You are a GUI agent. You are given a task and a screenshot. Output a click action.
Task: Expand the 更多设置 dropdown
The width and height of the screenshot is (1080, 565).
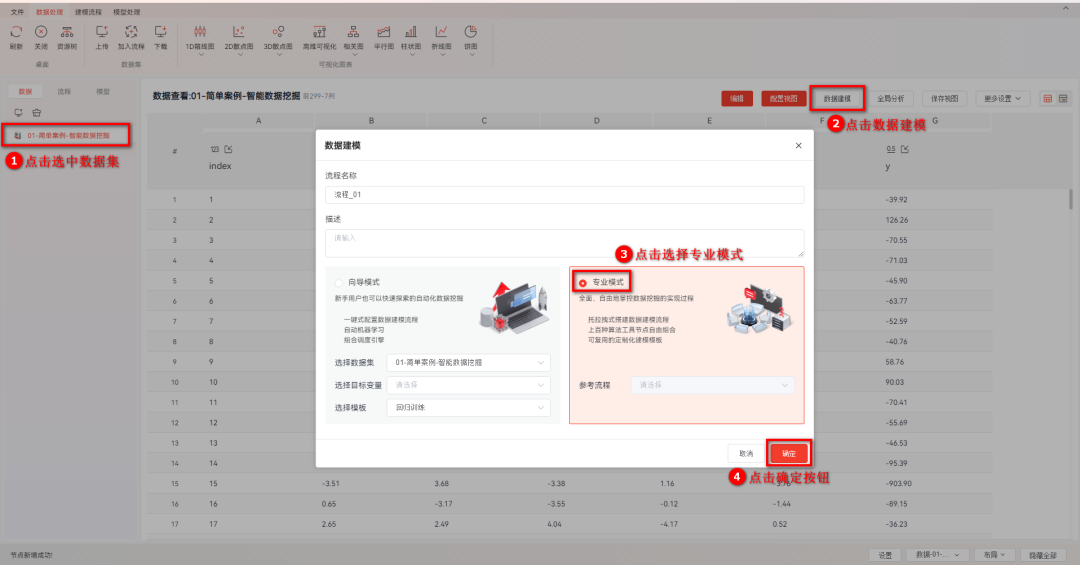point(1002,99)
